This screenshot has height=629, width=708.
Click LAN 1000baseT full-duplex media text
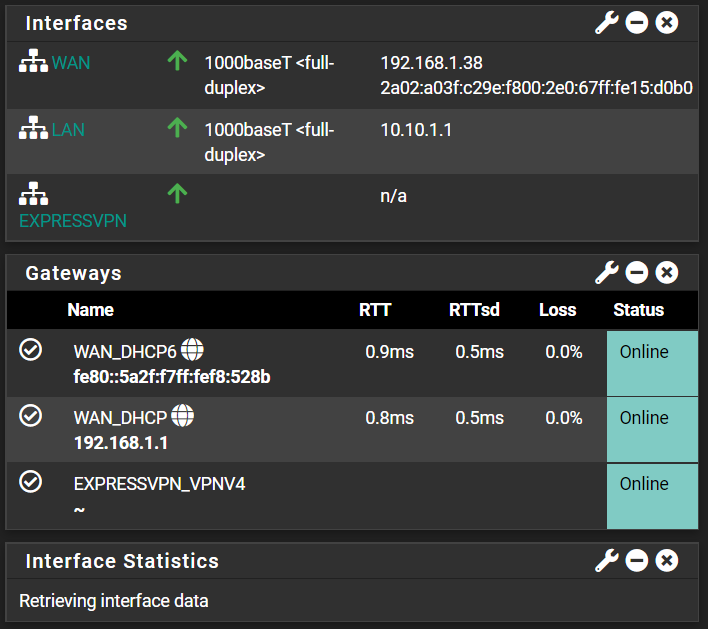270,142
